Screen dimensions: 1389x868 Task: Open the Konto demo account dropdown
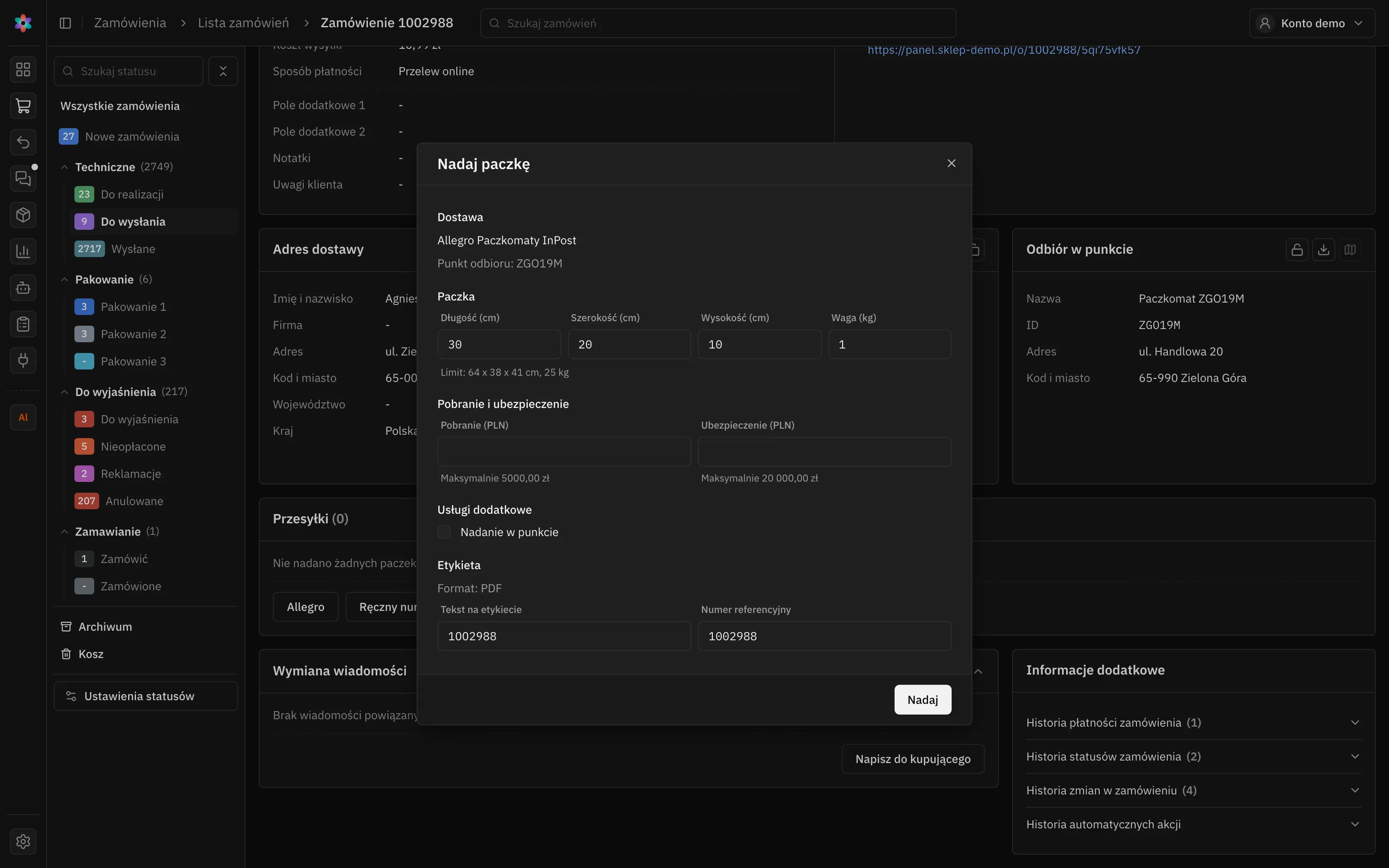click(1312, 23)
